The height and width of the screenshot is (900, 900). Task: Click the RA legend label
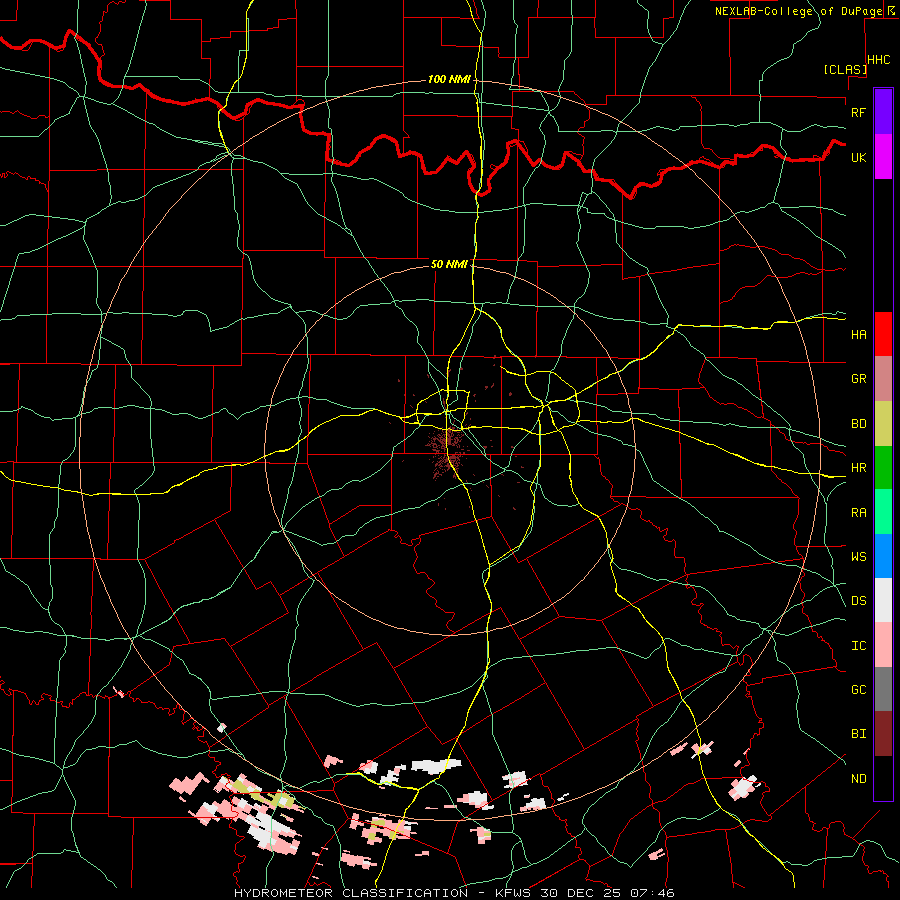(859, 513)
